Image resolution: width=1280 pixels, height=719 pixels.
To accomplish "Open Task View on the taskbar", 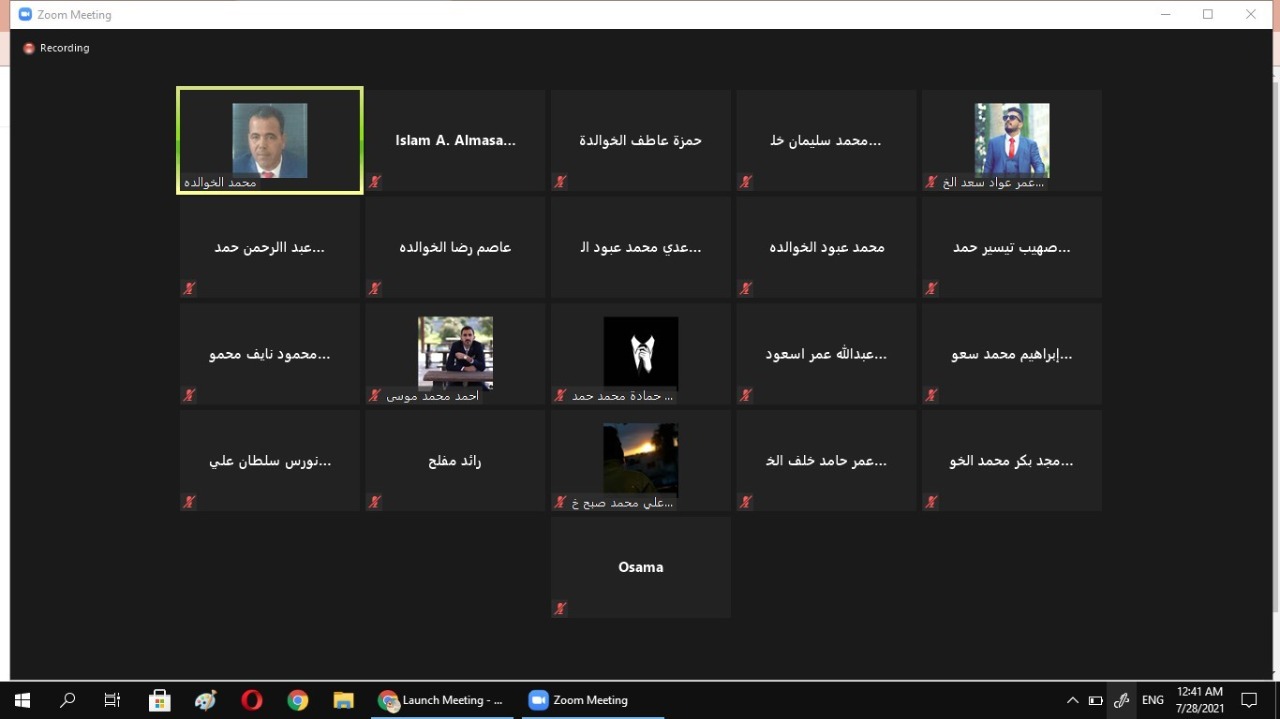I will pos(113,700).
